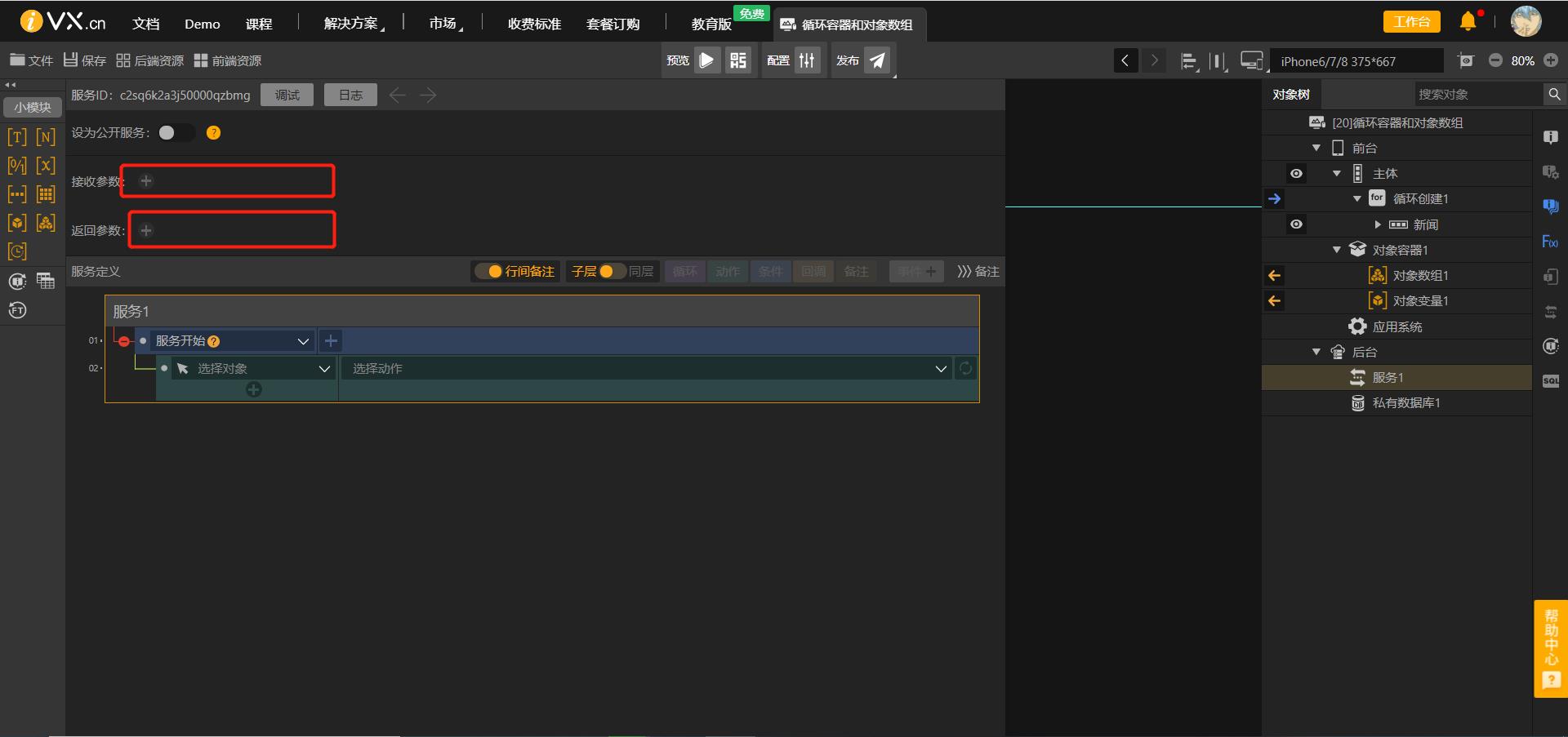Click the preview play icon
The width and height of the screenshot is (1568, 737).
tap(707, 60)
